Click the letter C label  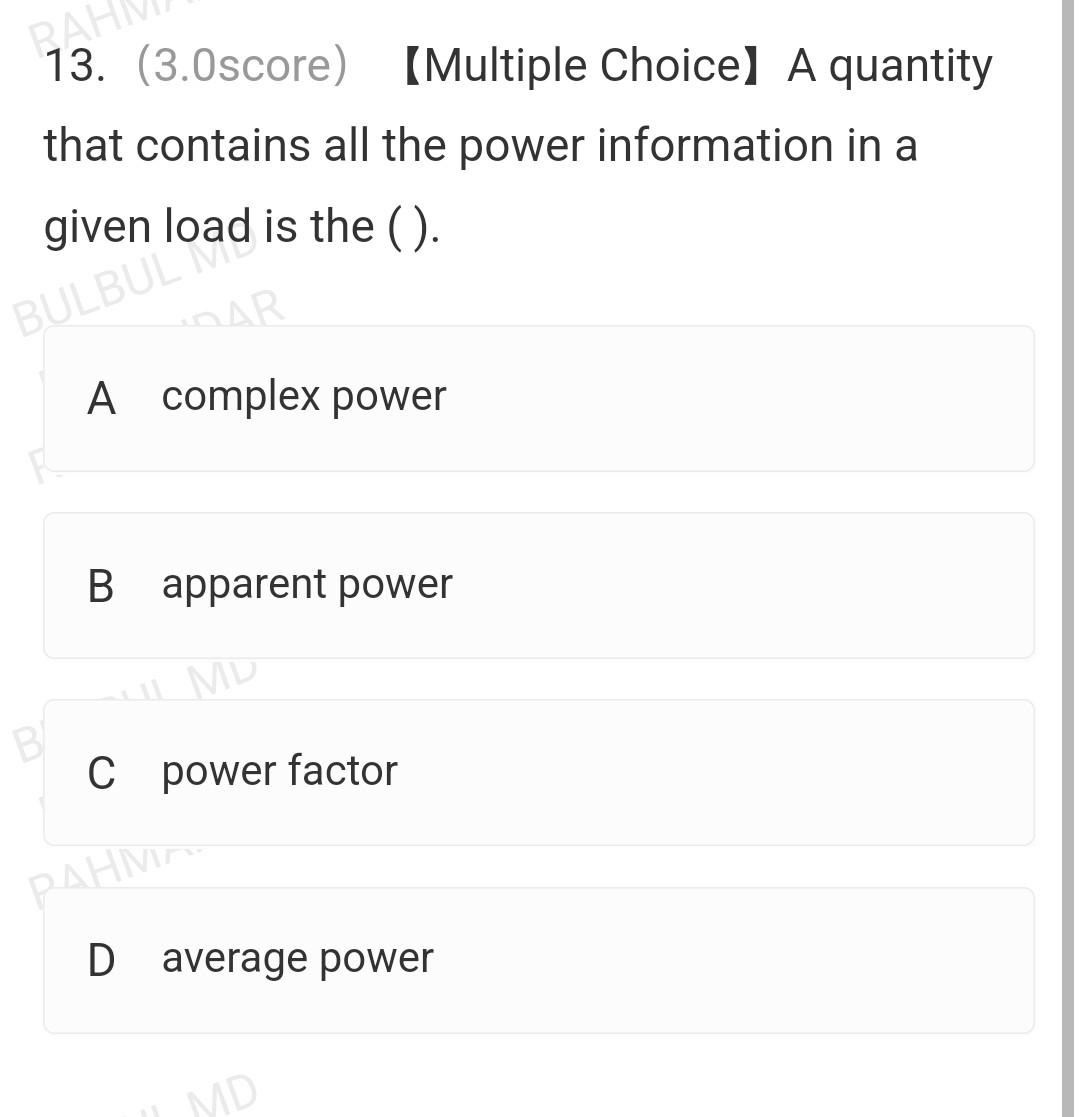[x=102, y=772]
